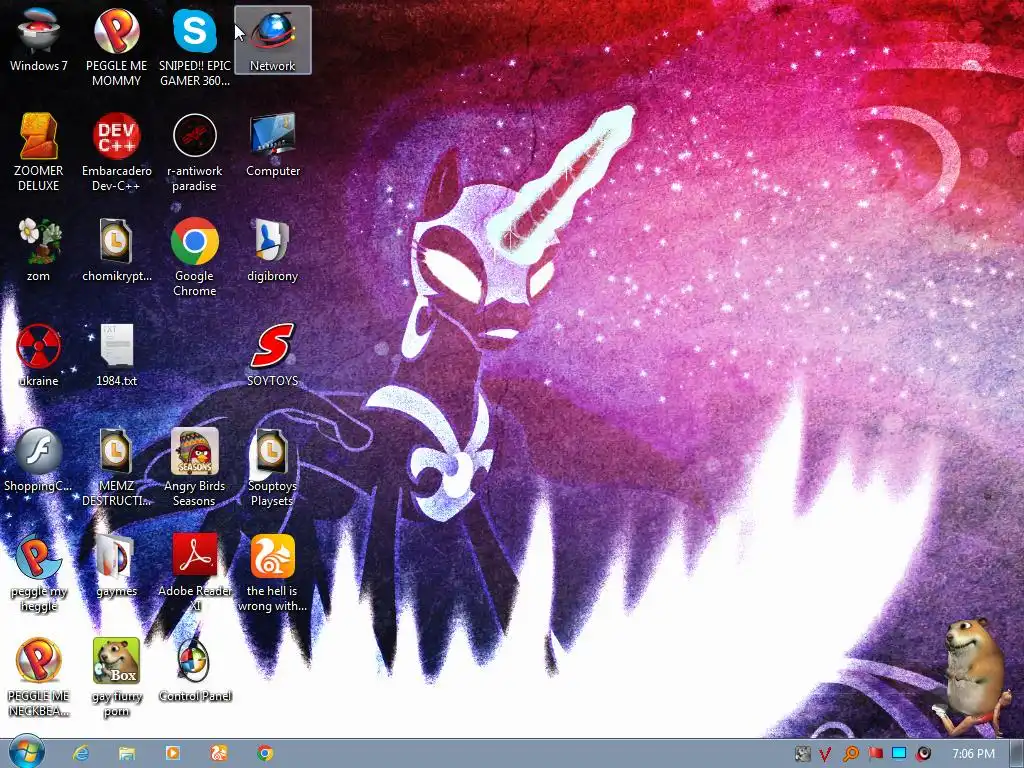Click the network monitor tray icon
The height and width of the screenshot is (768, 1024).
(x=899, y=754)
